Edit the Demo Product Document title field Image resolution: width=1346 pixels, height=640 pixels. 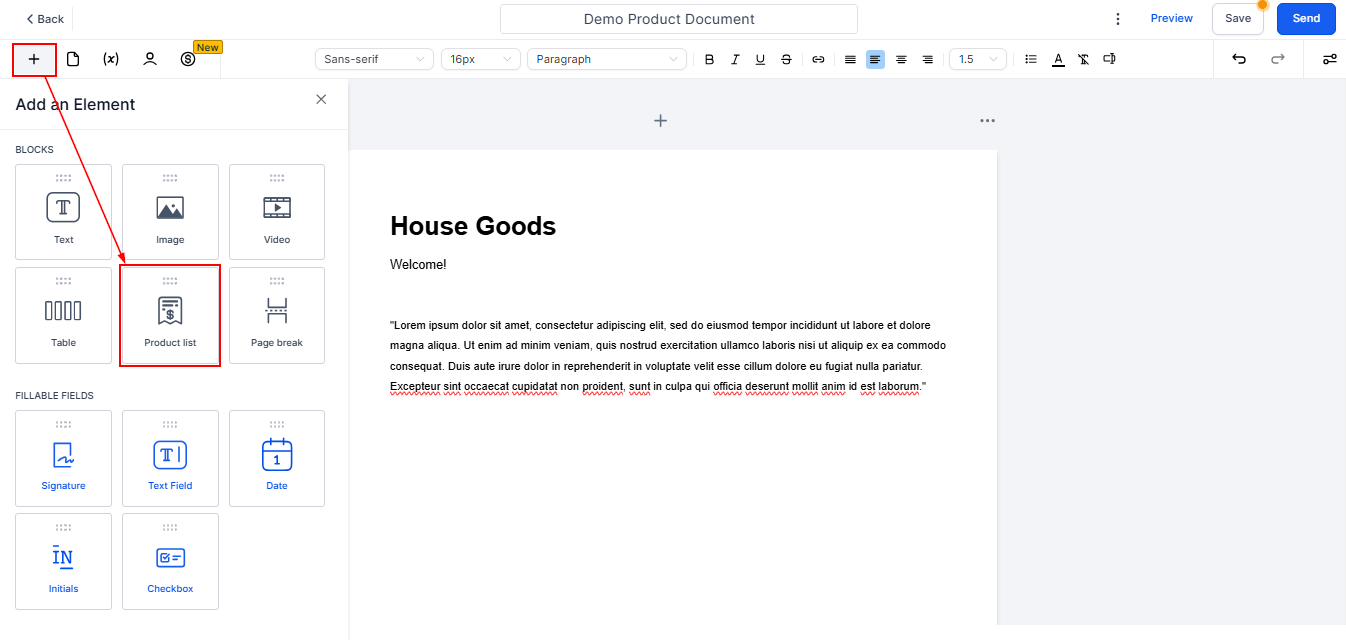(x=679, y=19)
